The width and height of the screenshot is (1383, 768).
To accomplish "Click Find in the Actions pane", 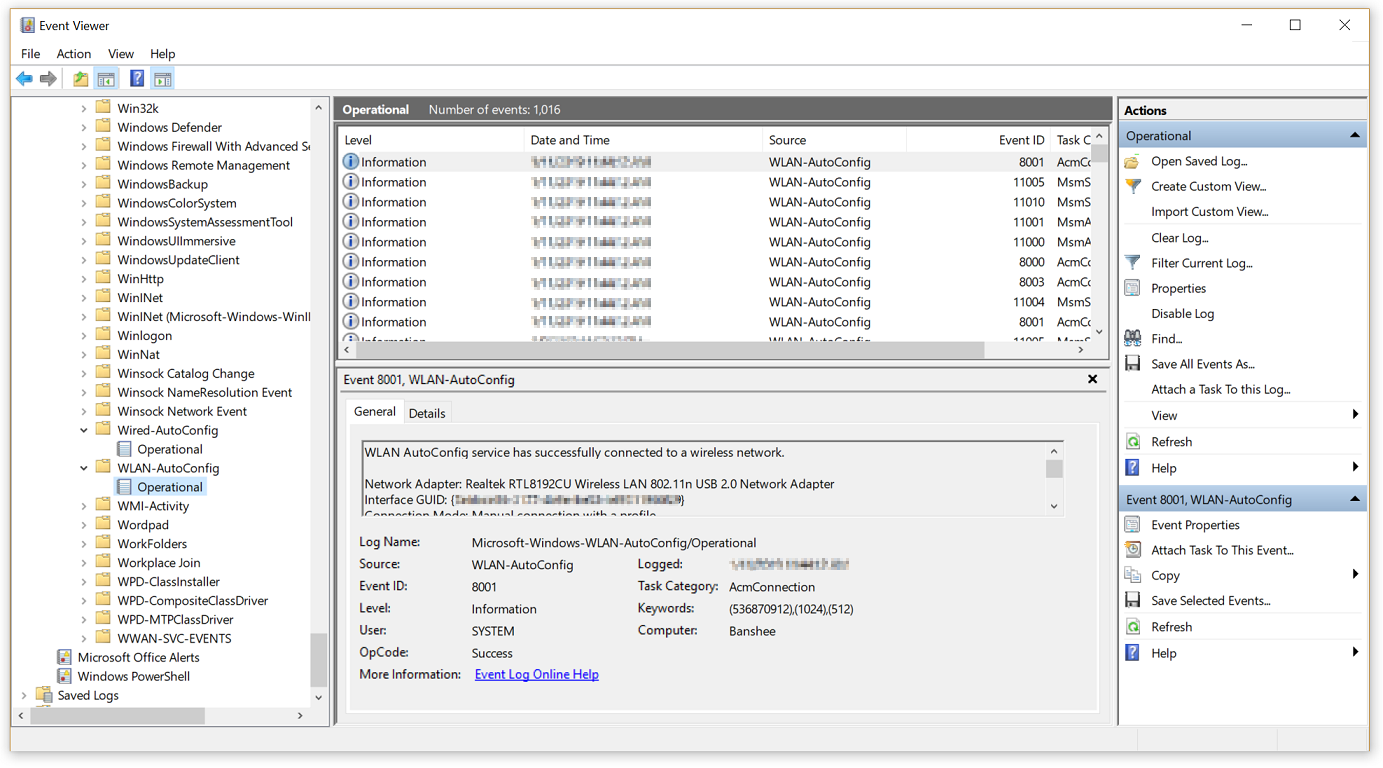I will pos(1167,338).
